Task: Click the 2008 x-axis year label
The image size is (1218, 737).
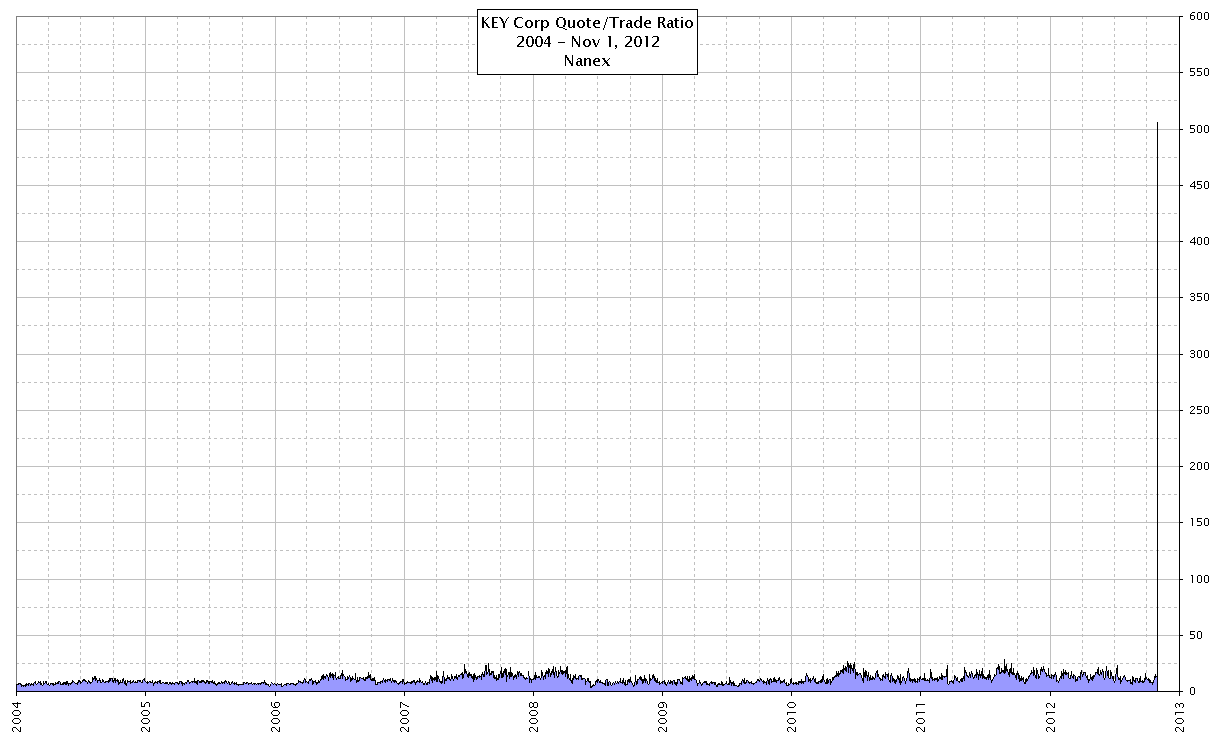Action: pos(534,715)
